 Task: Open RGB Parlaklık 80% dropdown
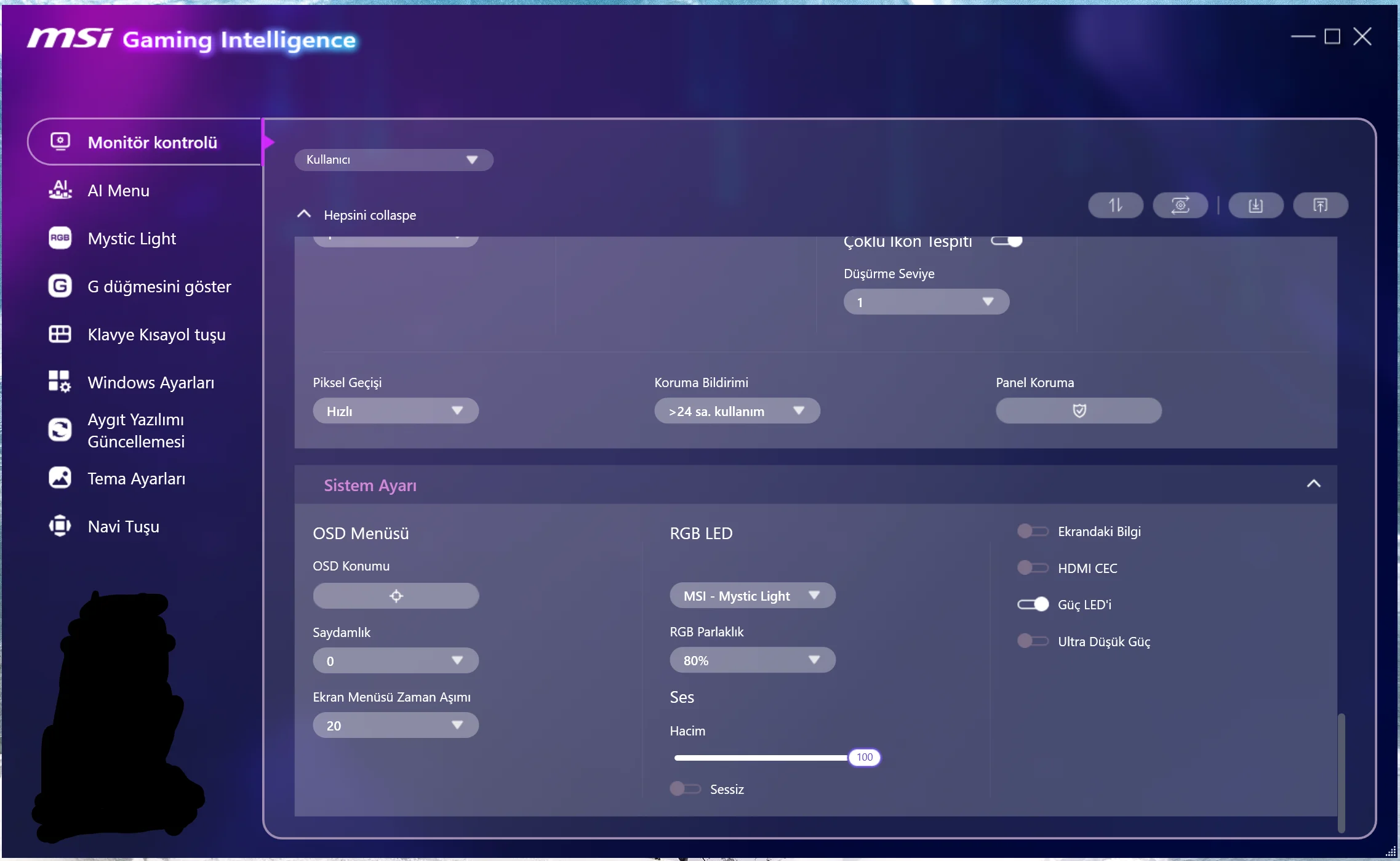(753, 660)
